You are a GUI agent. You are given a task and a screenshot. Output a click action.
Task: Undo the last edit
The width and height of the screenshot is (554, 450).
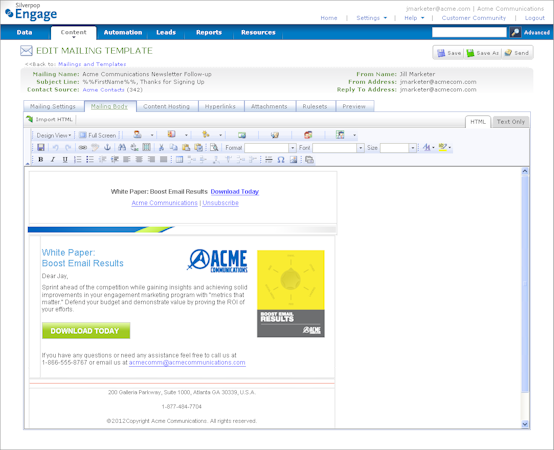click(55, 147)
